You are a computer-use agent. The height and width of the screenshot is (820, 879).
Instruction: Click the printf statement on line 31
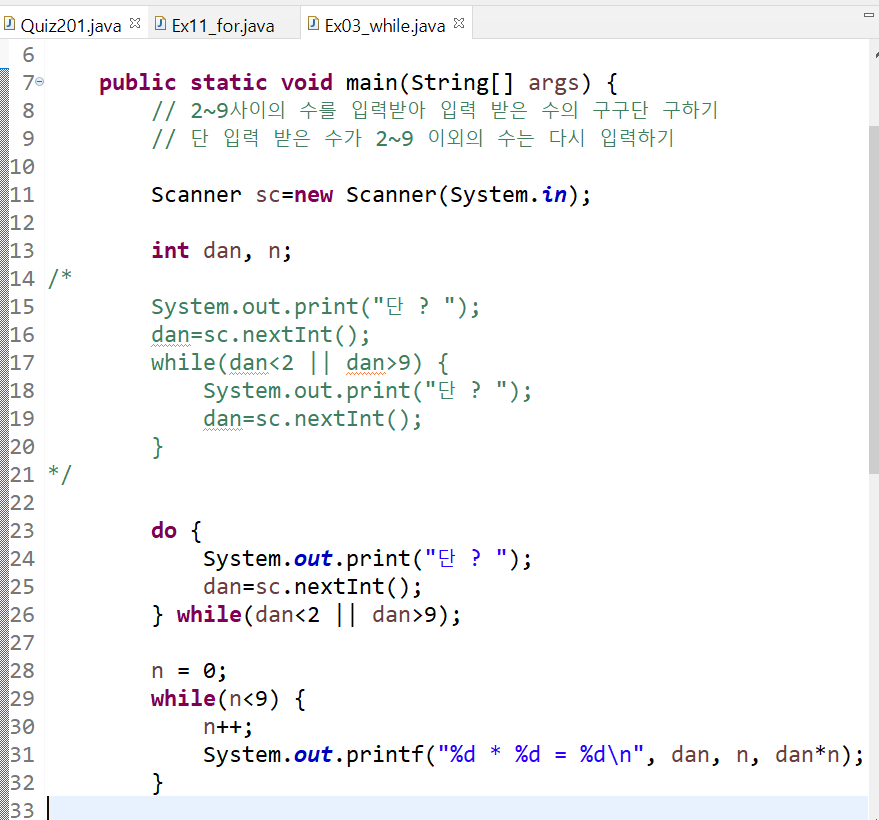pos(534,755)
